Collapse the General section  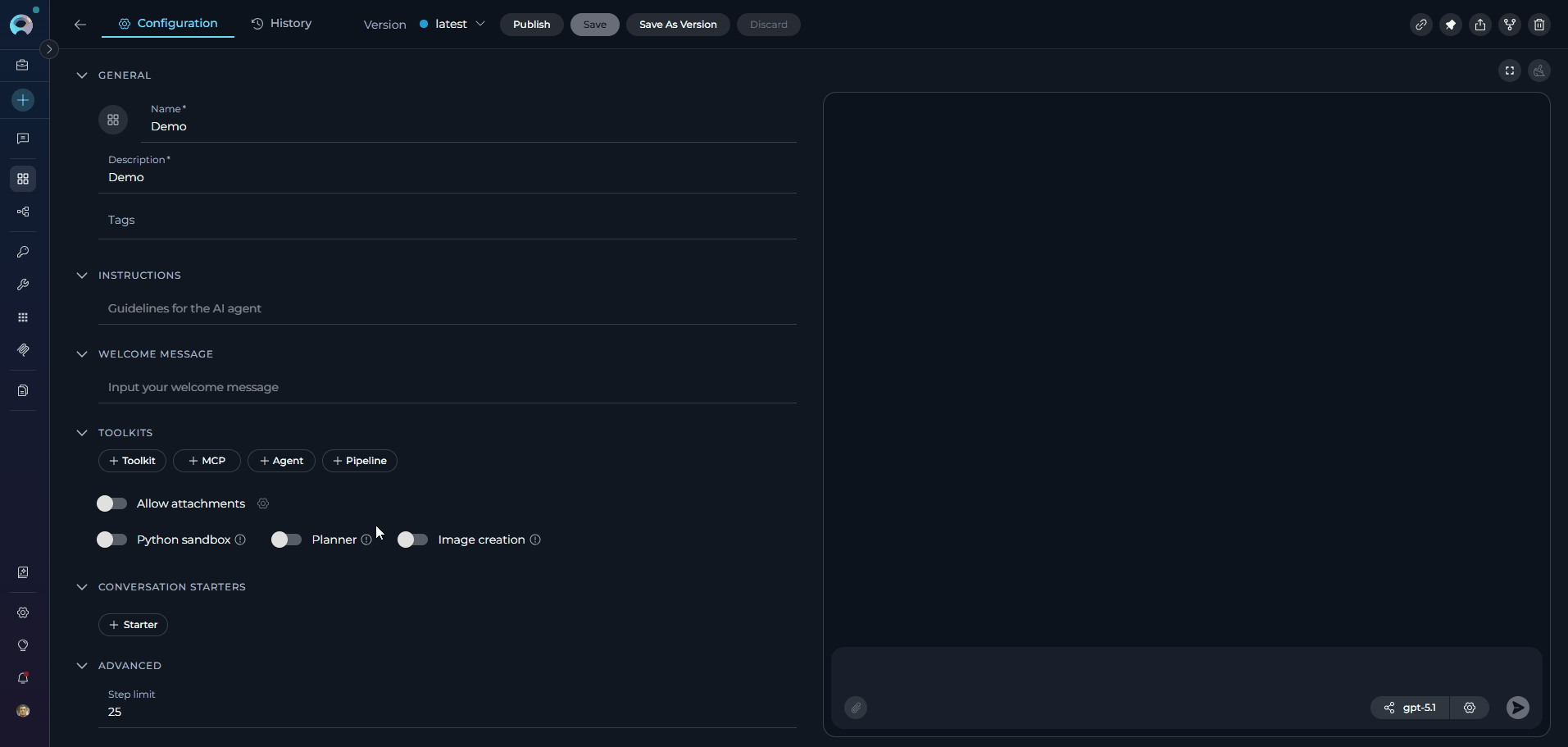[x=82, y=75]
